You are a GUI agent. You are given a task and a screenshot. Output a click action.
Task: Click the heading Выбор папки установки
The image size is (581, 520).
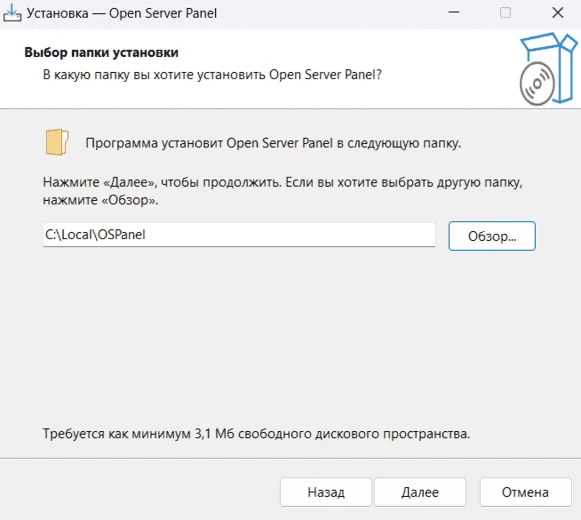(x=101, y=52)
